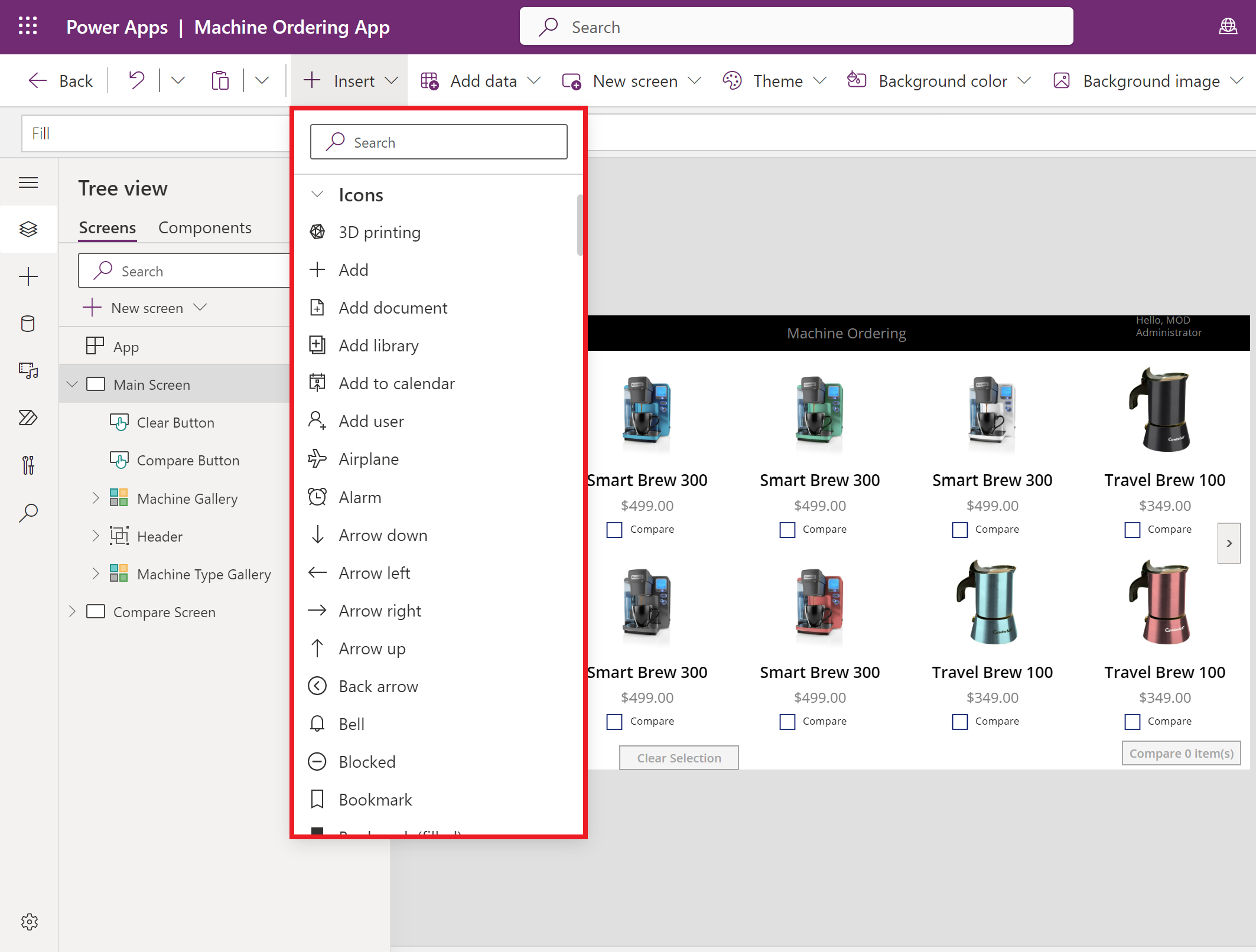1256x952 pixels.
Task: Open the Insert menu in the toolbar
Action: (350, 81)
